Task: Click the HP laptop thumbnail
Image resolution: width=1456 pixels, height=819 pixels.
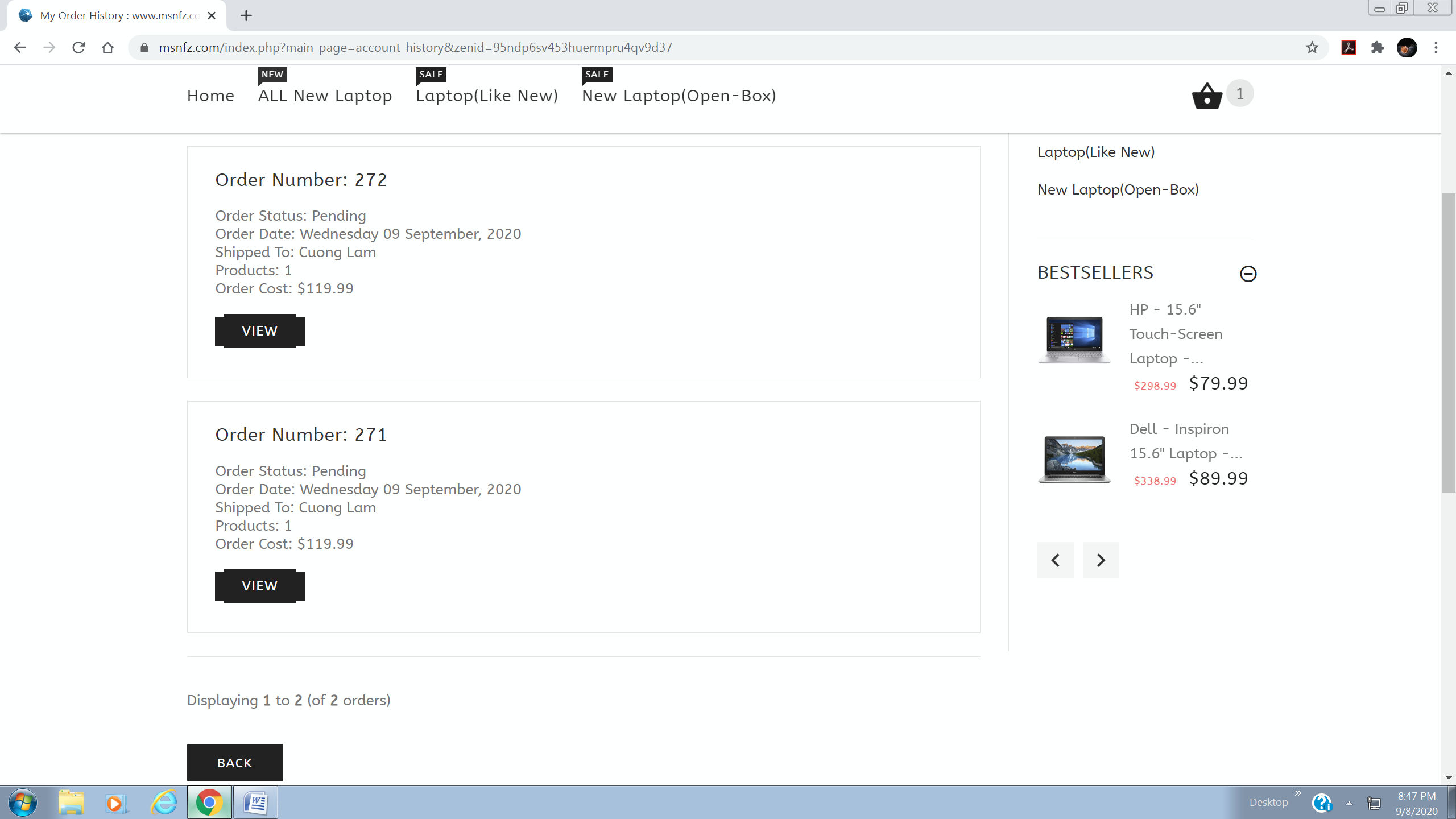Action: [x=1074, y=340]
